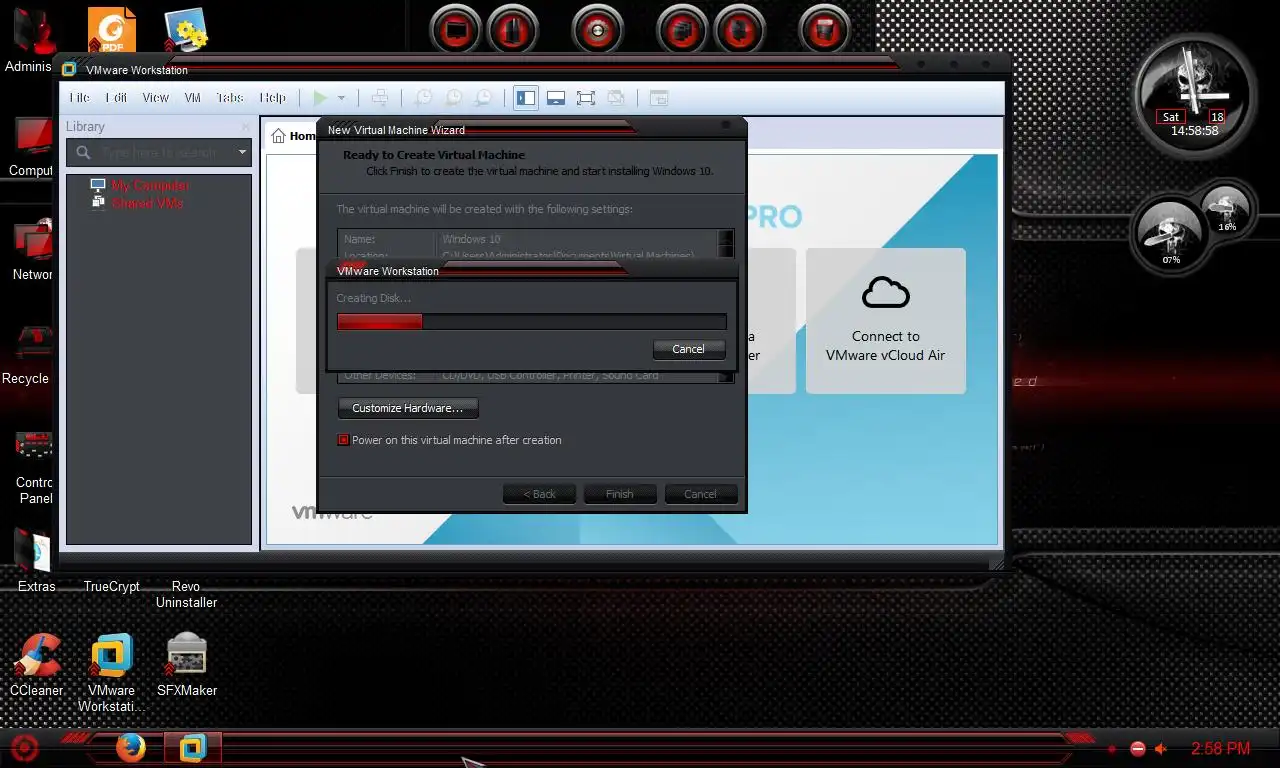Click the Connect to VMware vCloud Air tile
Image resolution: width=1280 pixels, height=768 pixels.
click(x=886, y=320)
